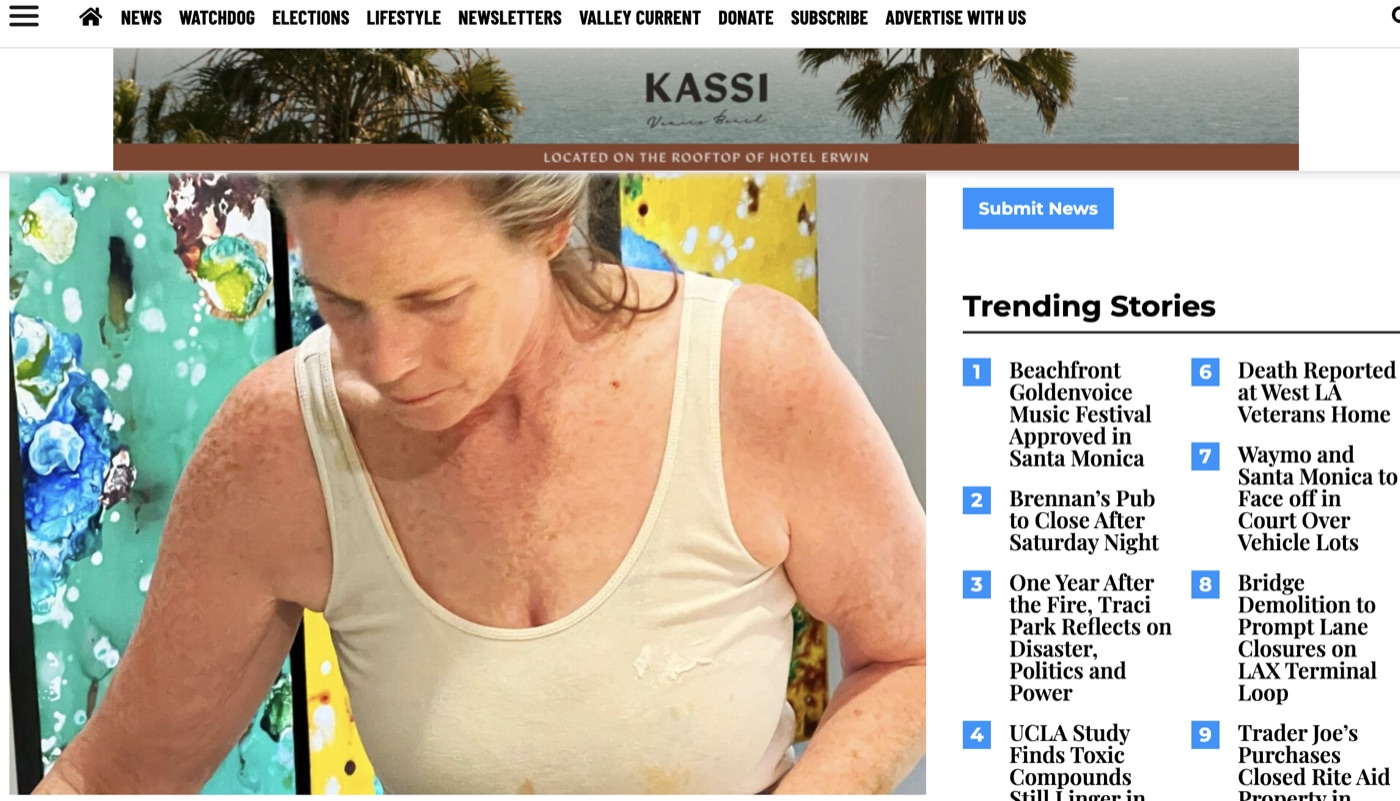This screenshot has height=801, width=1400.
Task: Select the number 1 trending badge
Action: click(x=977, y=372)
